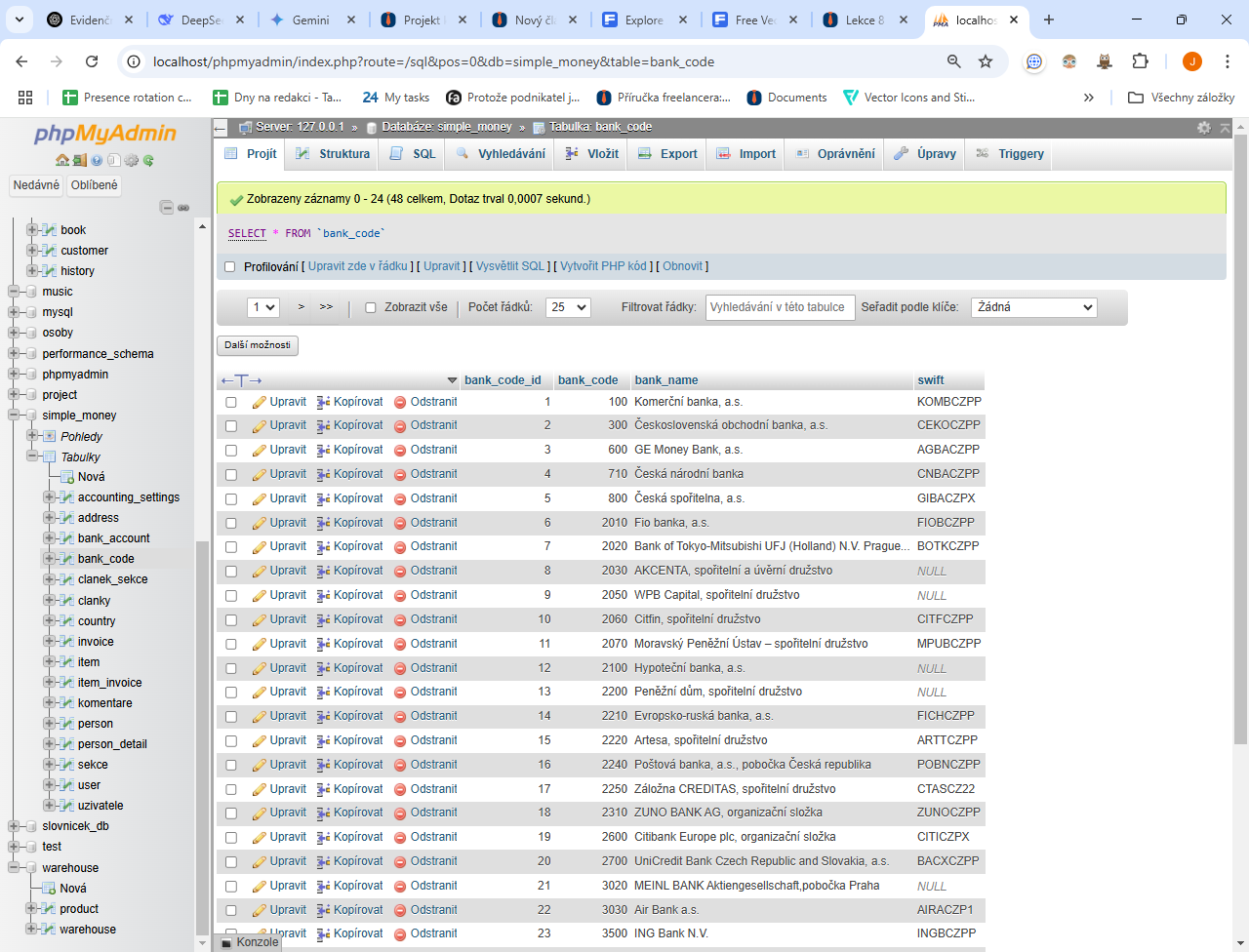Bookmark this page with the star icon
Image resolution: width=1249 pixels, height=952 pixels.
point(986,61)
